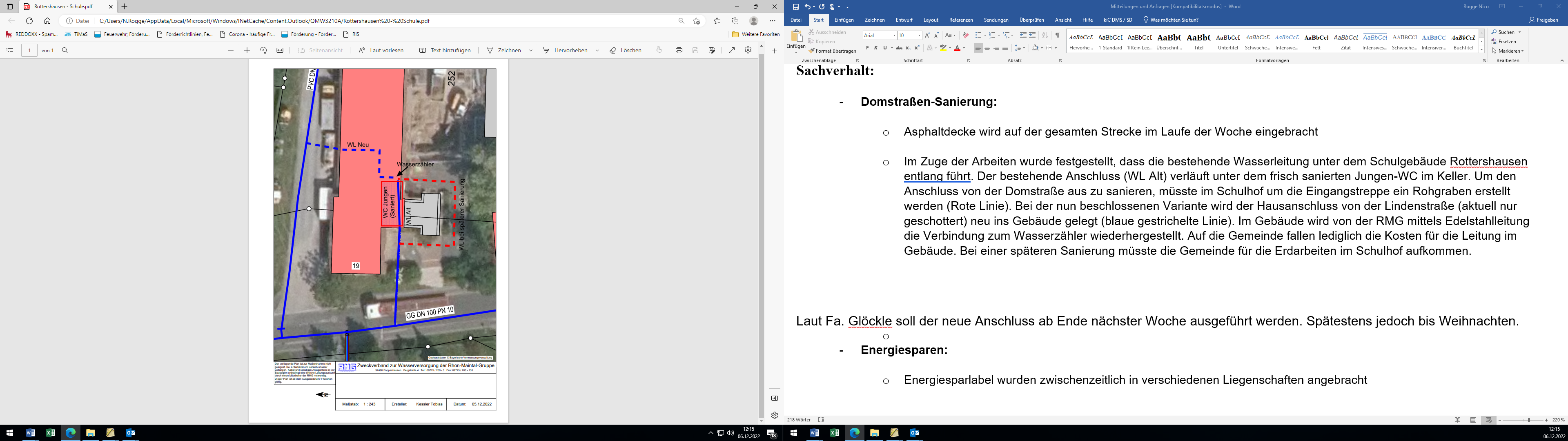Viewport: 1568px width, 441px height.
Task: Toggle subscript formatting
Action: point(908,48)
